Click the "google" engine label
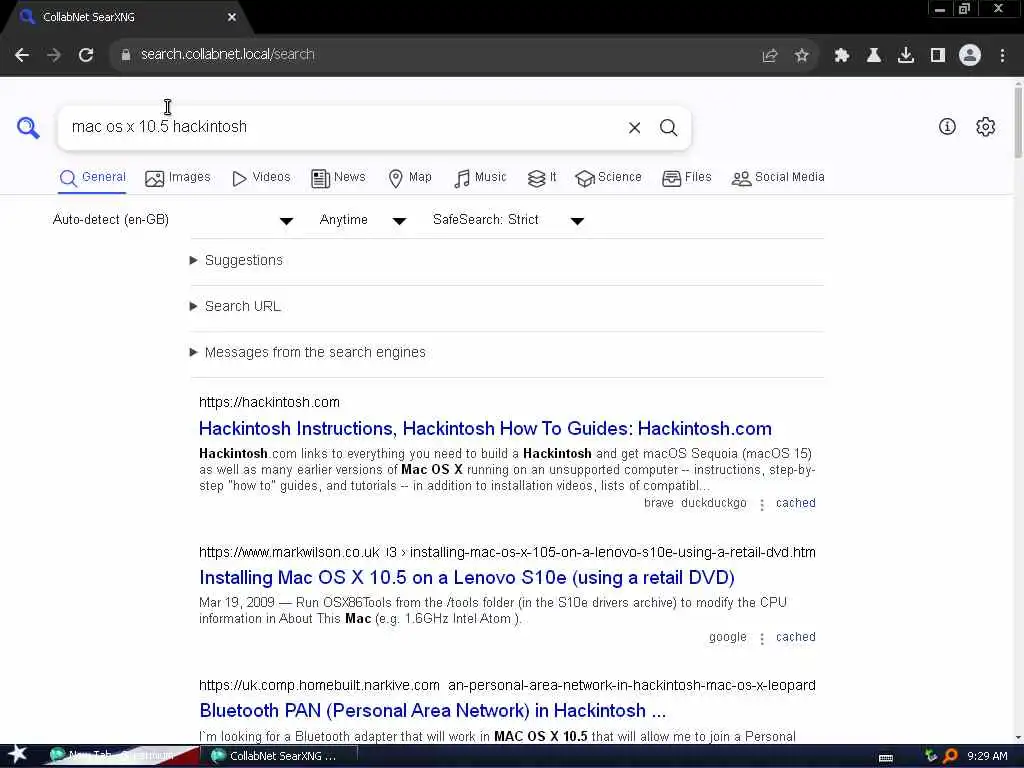1024x768 pixels. click(x=728, y=637)
